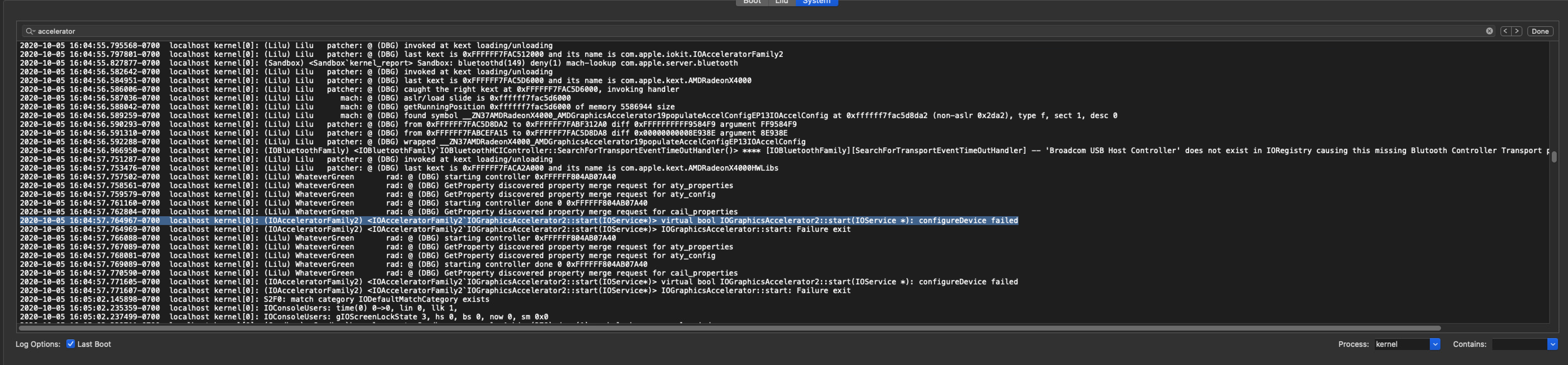Select 'IOConsoleUsers: time(0)' log line
Image resolution: width=1568 pixels, height=365 pixels.
239,308
